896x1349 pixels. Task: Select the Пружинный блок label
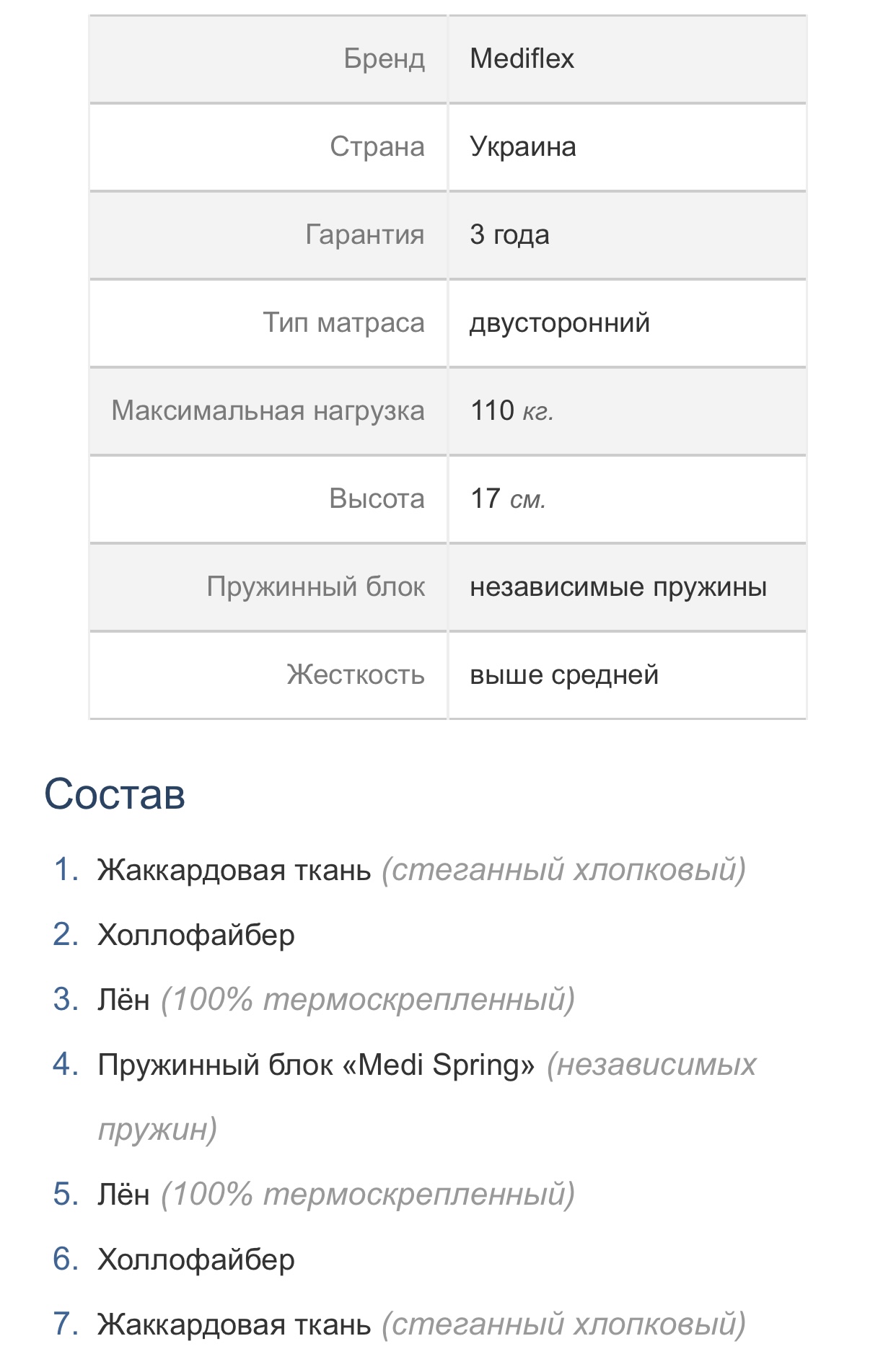[315, 587]
